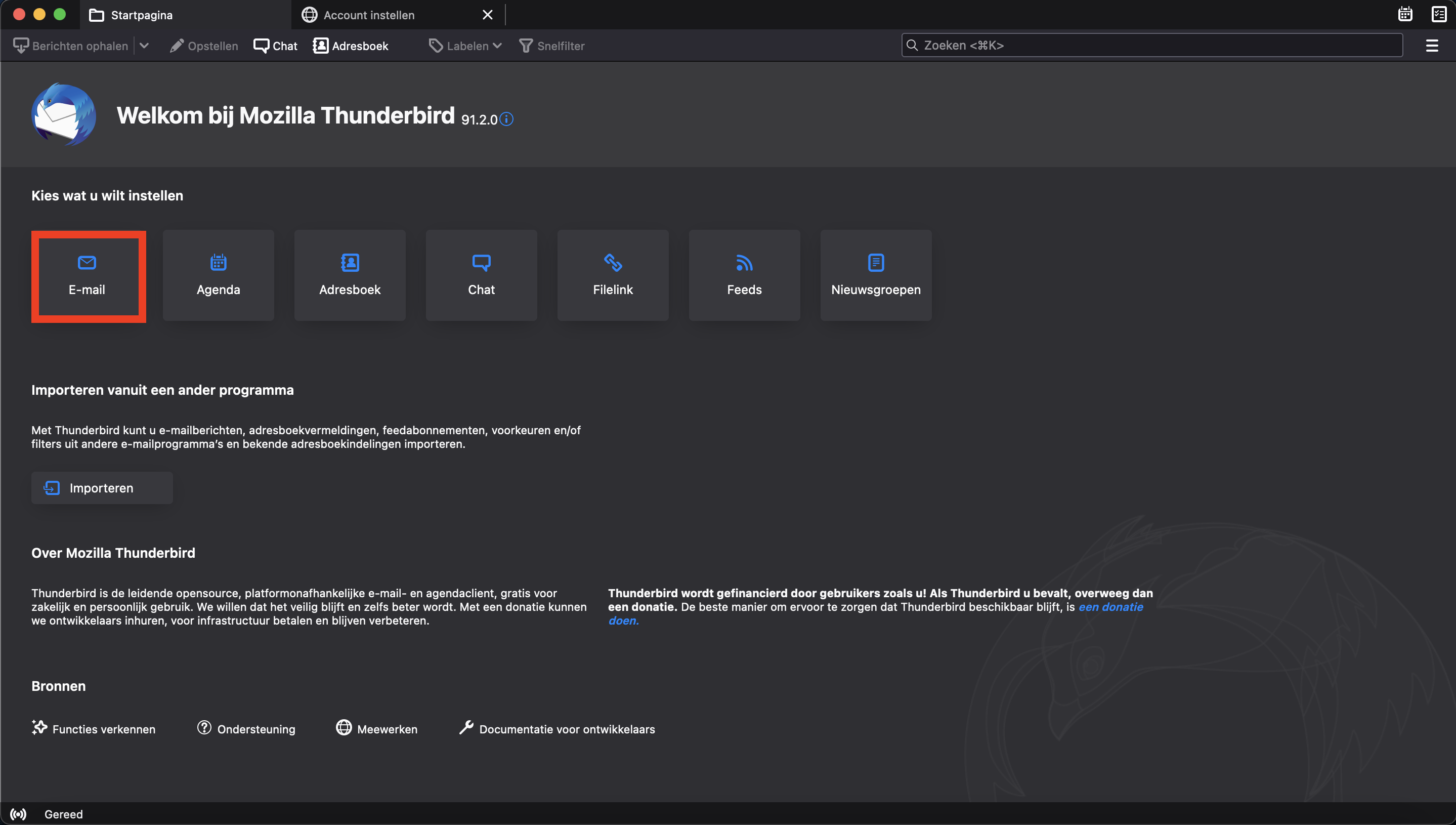
Task: Click the Opstellen pencil button
Action: click(204, 46)
